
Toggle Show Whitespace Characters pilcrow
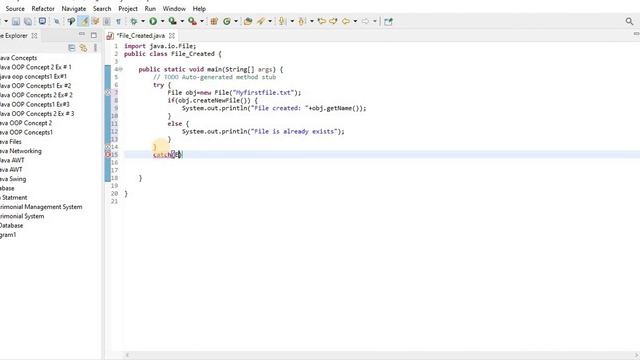click(118, 21)
